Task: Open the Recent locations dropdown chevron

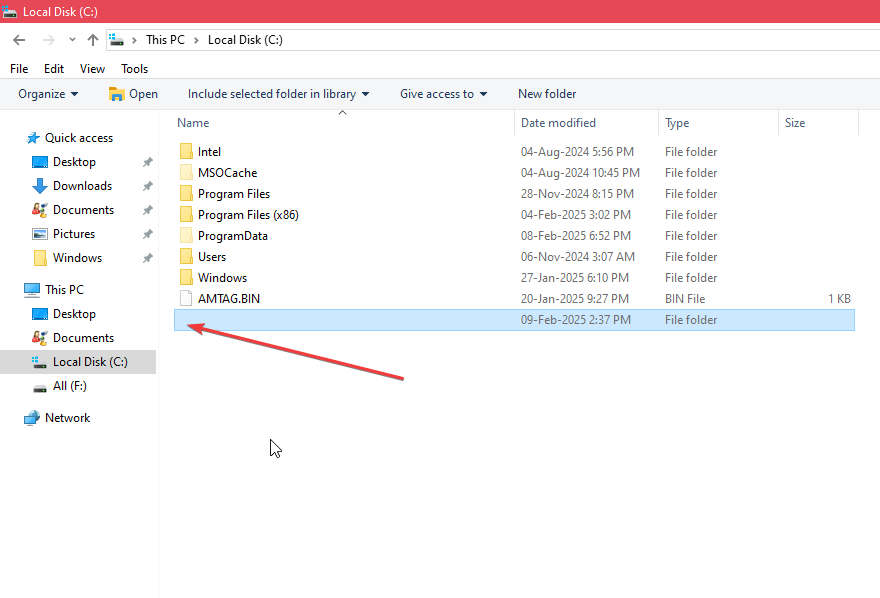Action: 72,40
